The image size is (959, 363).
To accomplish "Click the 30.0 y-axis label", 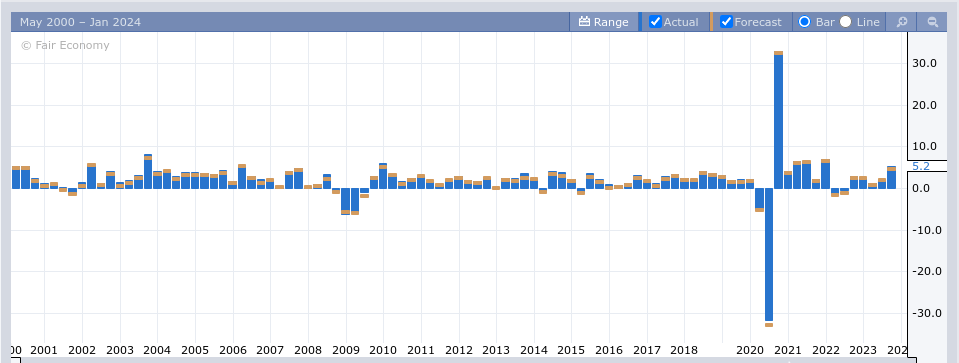I will point(925,64).
